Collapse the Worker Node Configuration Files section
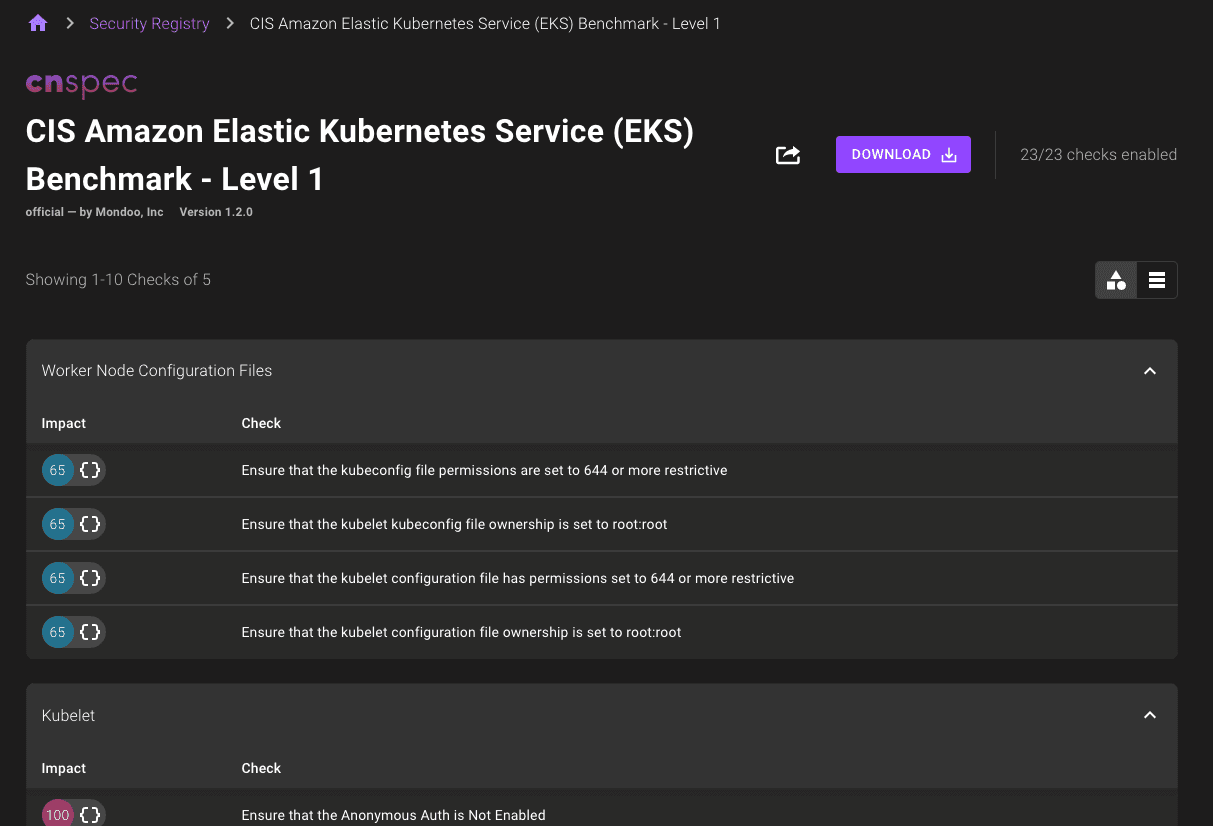1213x826 pixels. (1150, 371)
